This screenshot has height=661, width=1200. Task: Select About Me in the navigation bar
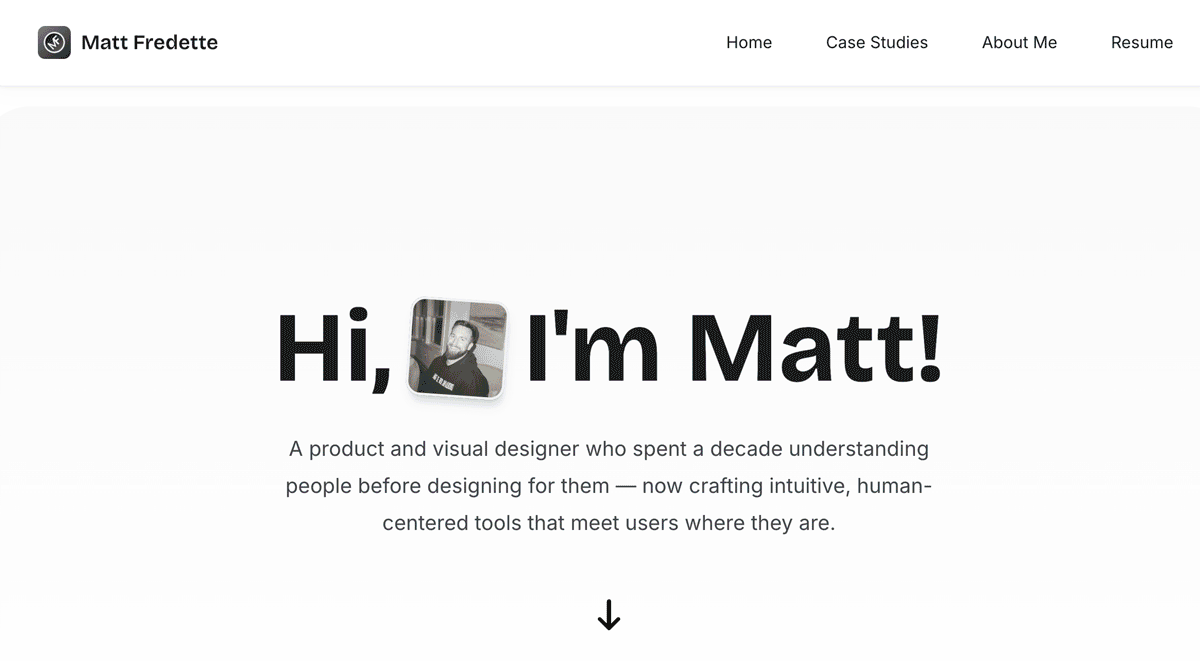(x=1019, y=42)
